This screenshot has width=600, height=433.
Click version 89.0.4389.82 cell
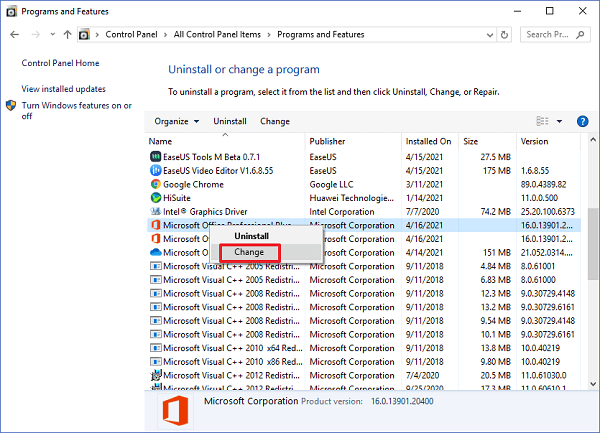coord(543,184)
